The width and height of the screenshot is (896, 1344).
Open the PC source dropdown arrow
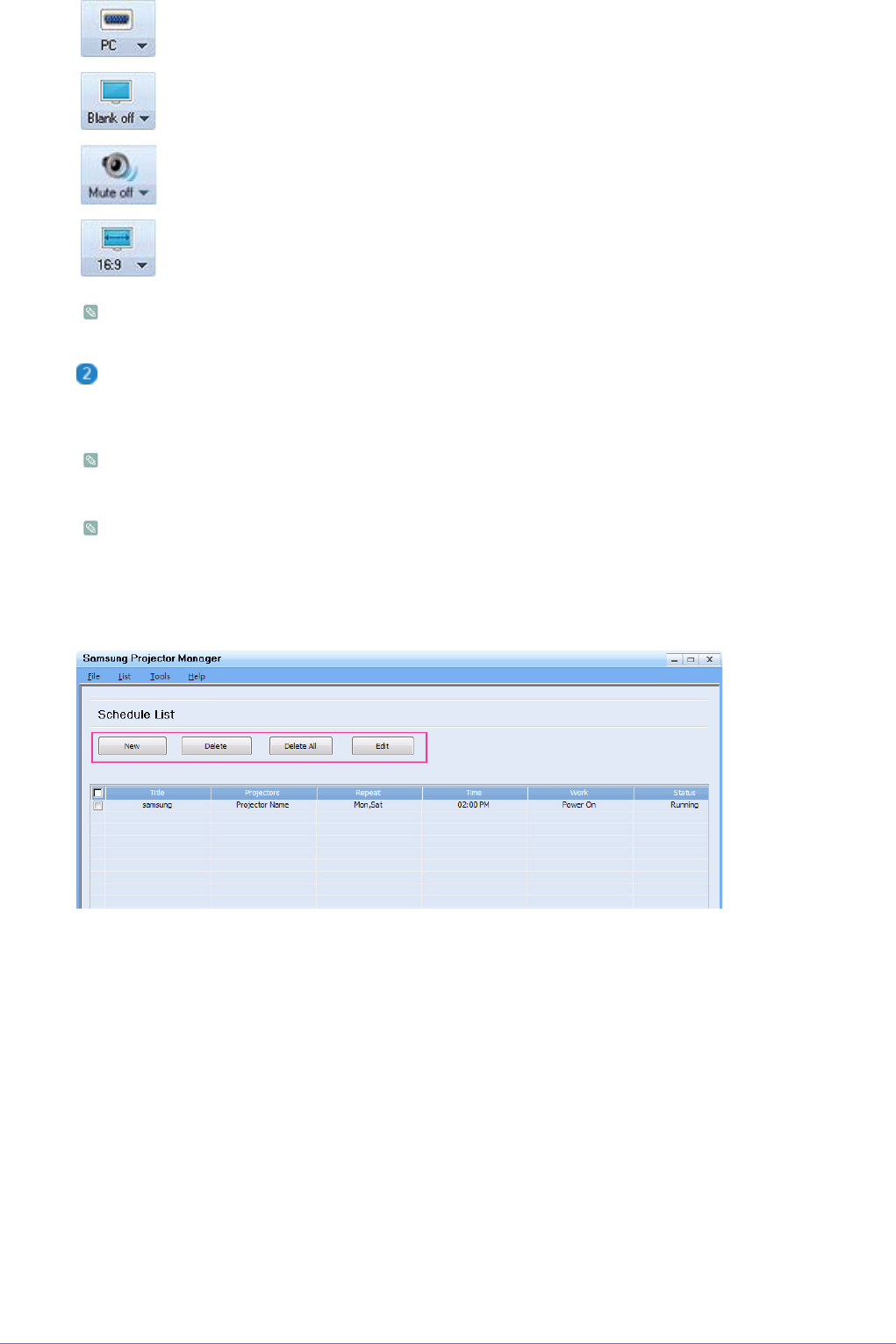pos(142,46)
